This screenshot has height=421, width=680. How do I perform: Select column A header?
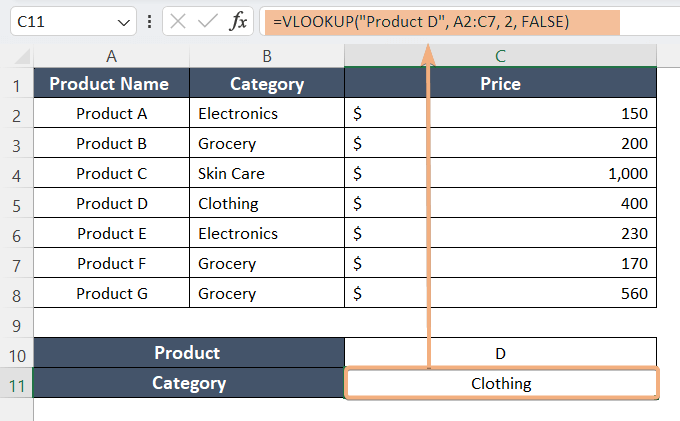point(111,56)
